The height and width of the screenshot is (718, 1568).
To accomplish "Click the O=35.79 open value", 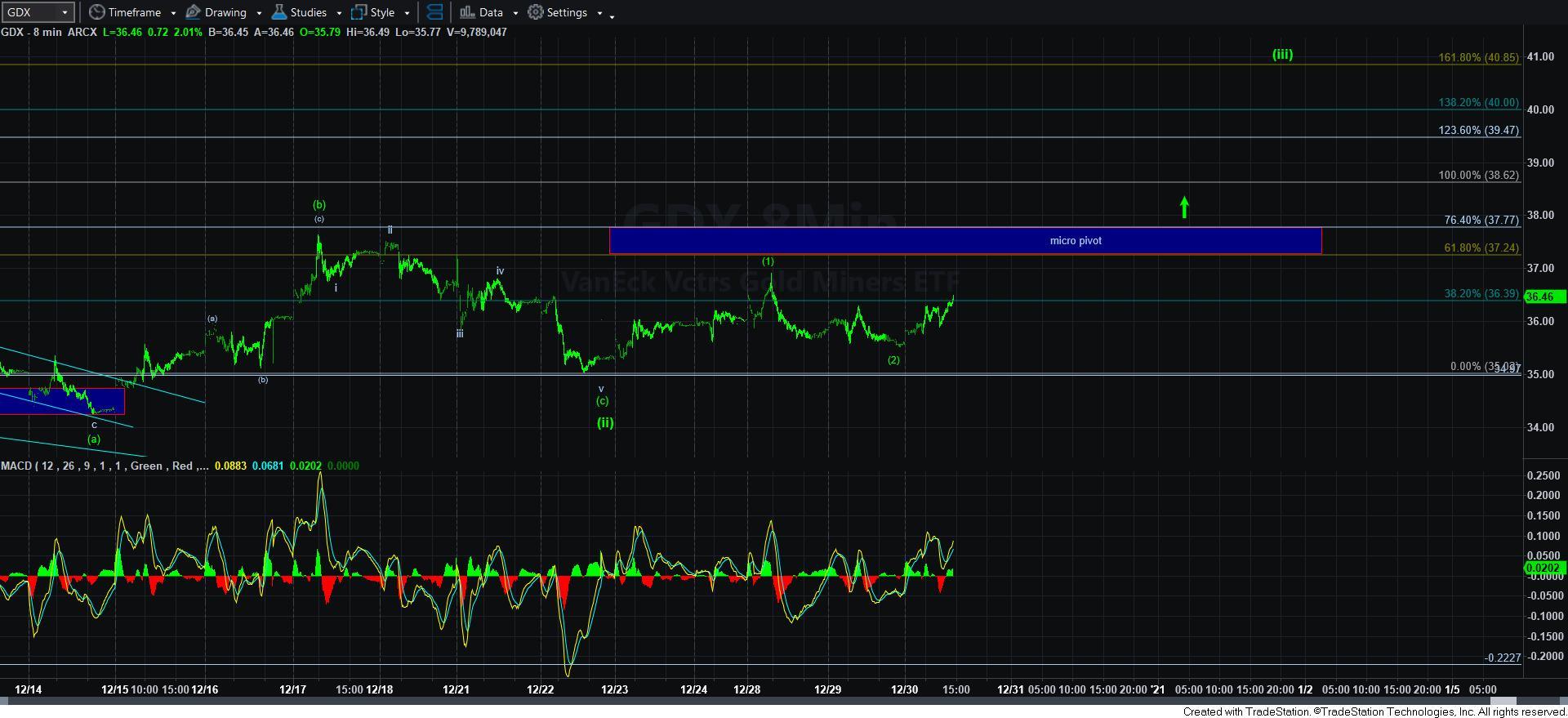I will (x=321, y=32).
